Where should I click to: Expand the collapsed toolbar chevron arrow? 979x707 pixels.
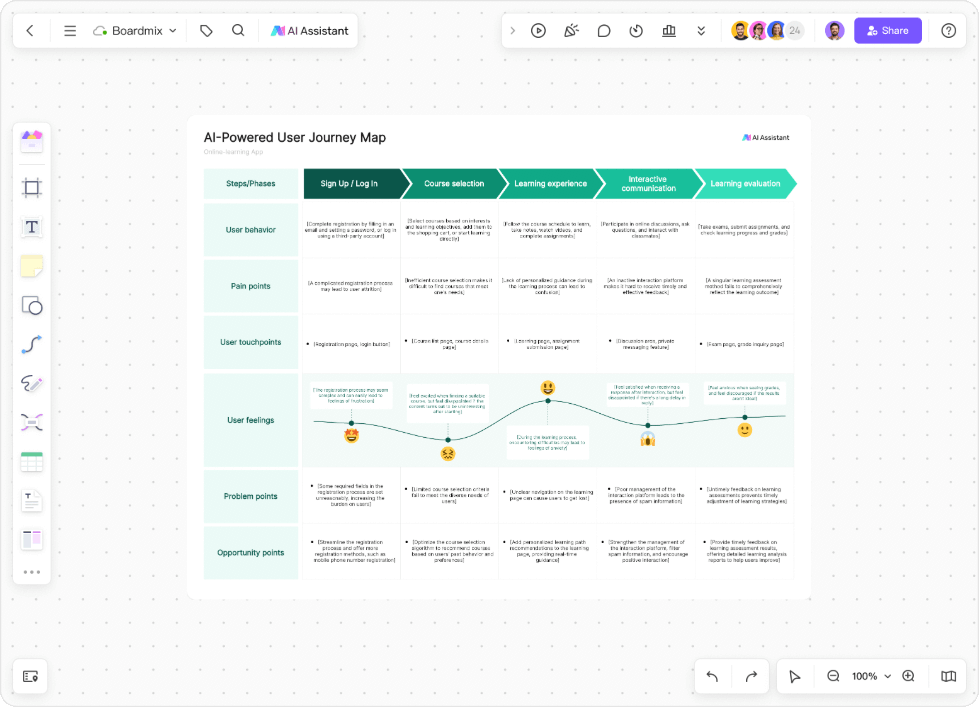coord(513,31)
